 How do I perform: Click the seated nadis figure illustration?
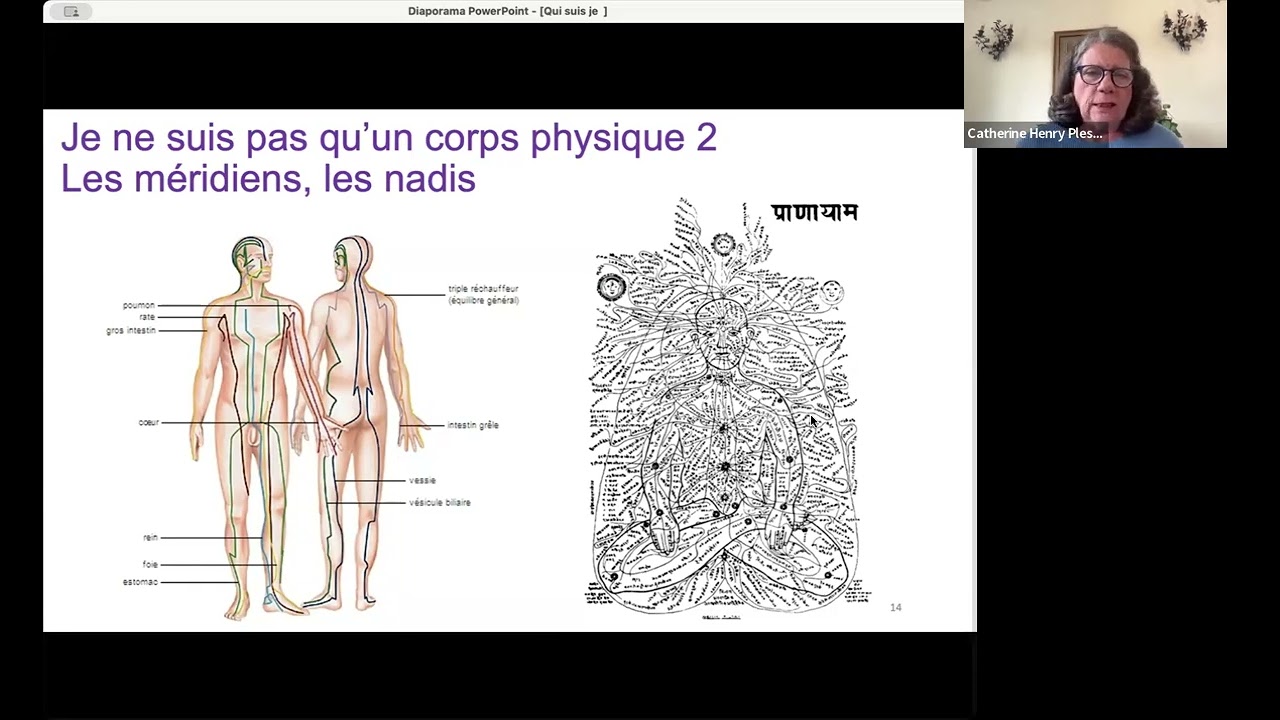(723, 410)
